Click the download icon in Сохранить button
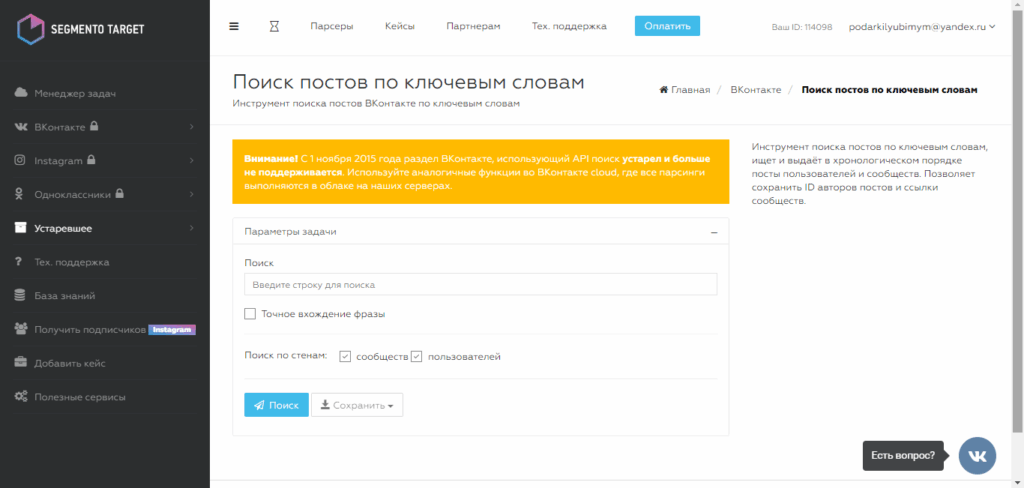1024x488 pixels. pos(325,404)
